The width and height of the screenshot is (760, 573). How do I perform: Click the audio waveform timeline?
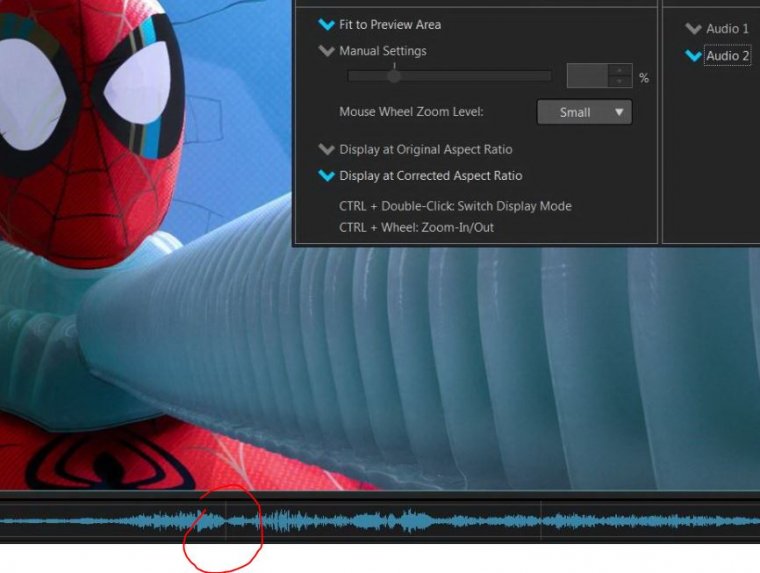[380, 521]
